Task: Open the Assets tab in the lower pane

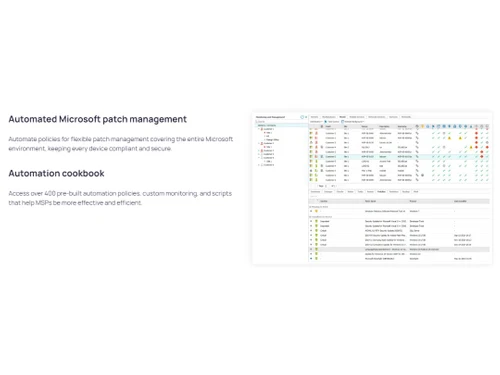Action: [370, 192]
